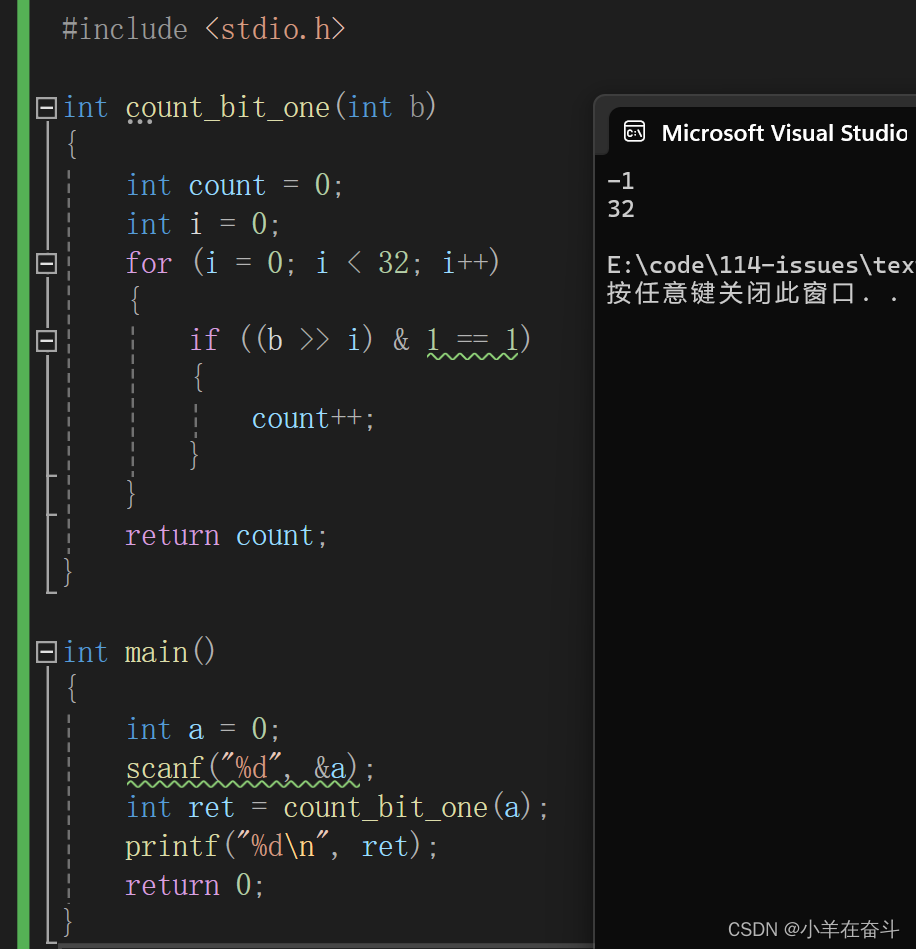The height and width of the screenshot is (949, 916).
Task: Click the console icon in the Visual Studio tab
Action: click(x=634, y=131)
